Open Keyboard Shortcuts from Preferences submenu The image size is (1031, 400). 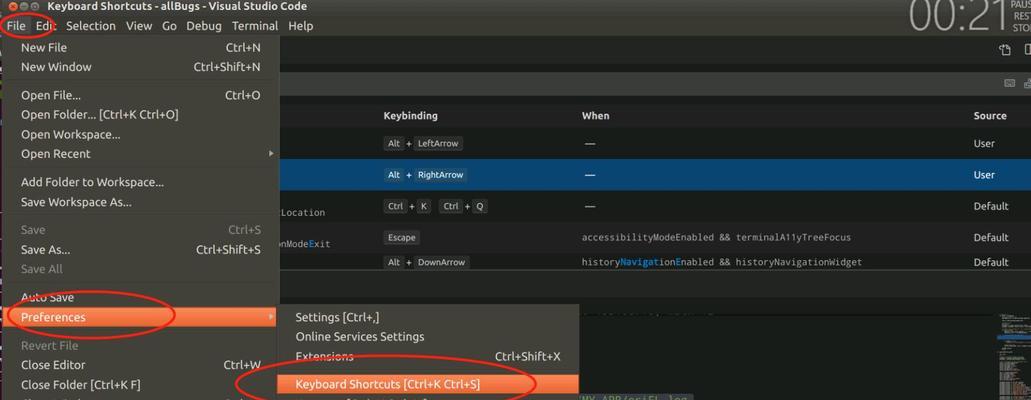[428, 384]
